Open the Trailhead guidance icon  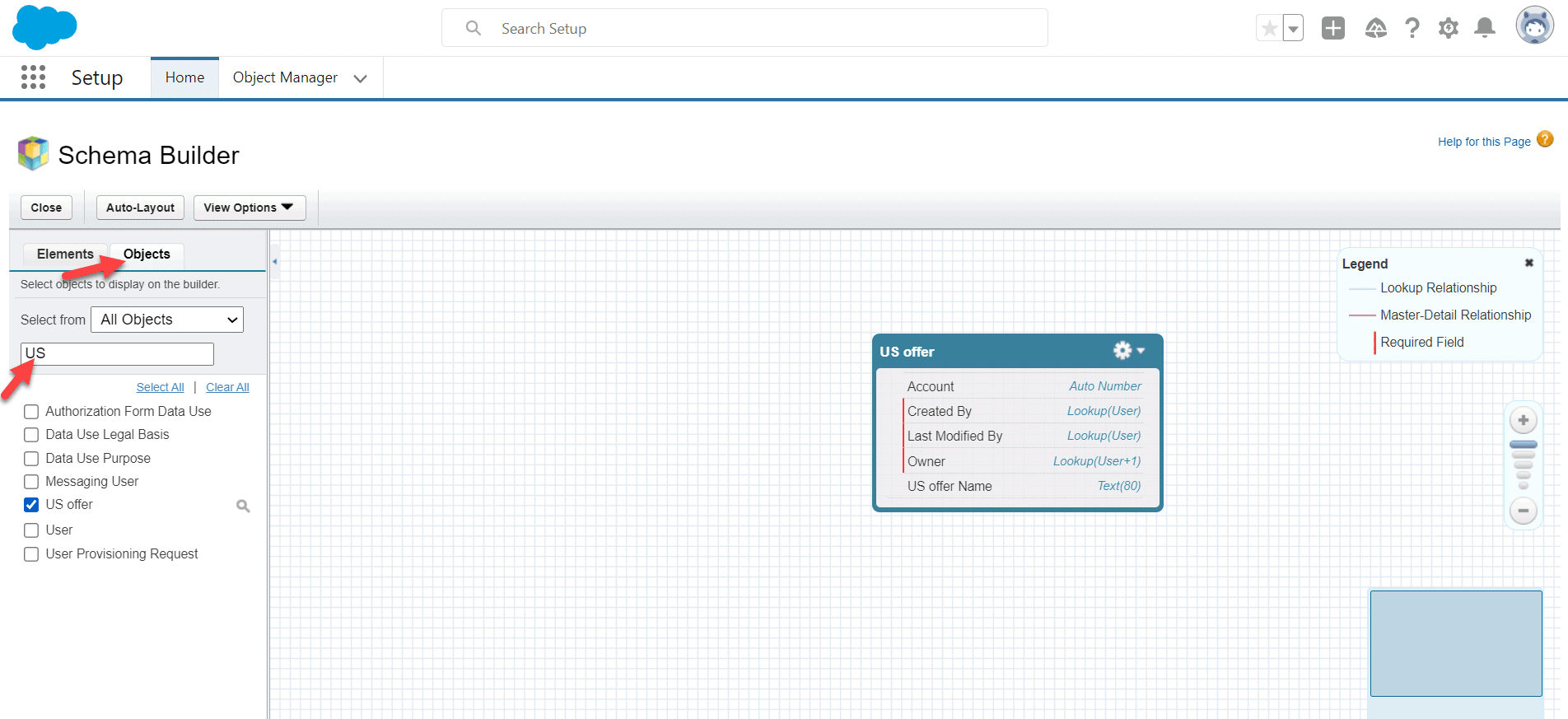click(x=1375, y=28)
